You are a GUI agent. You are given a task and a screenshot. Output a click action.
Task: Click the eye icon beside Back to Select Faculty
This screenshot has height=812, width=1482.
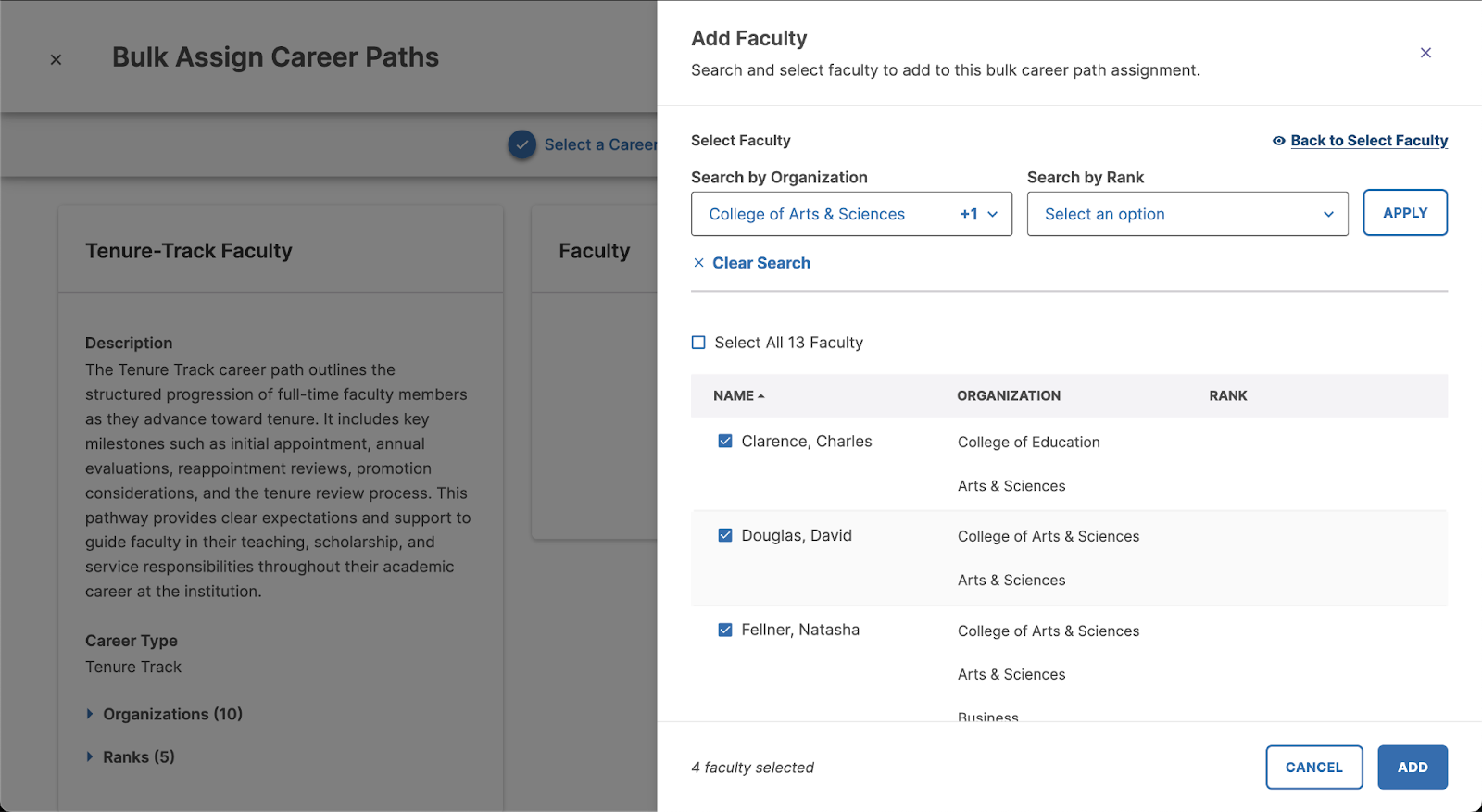tap(1278, 141)
